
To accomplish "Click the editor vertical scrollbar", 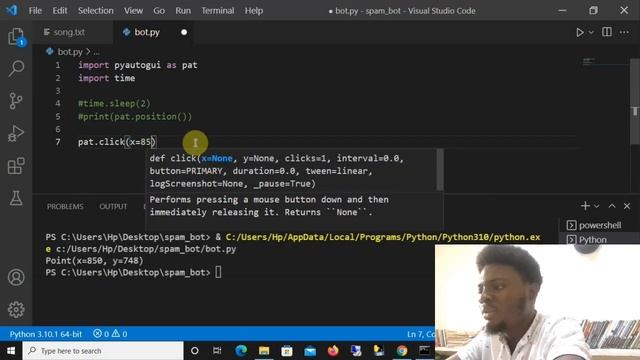I will pyautogui.click(x=635, y=101).
